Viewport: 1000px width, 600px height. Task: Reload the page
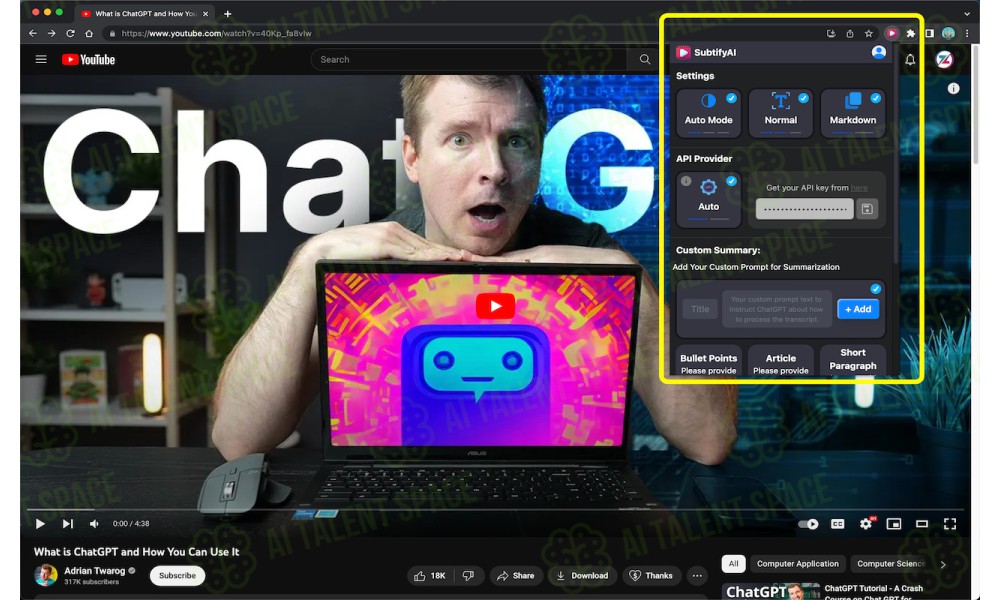click(70, 33)
